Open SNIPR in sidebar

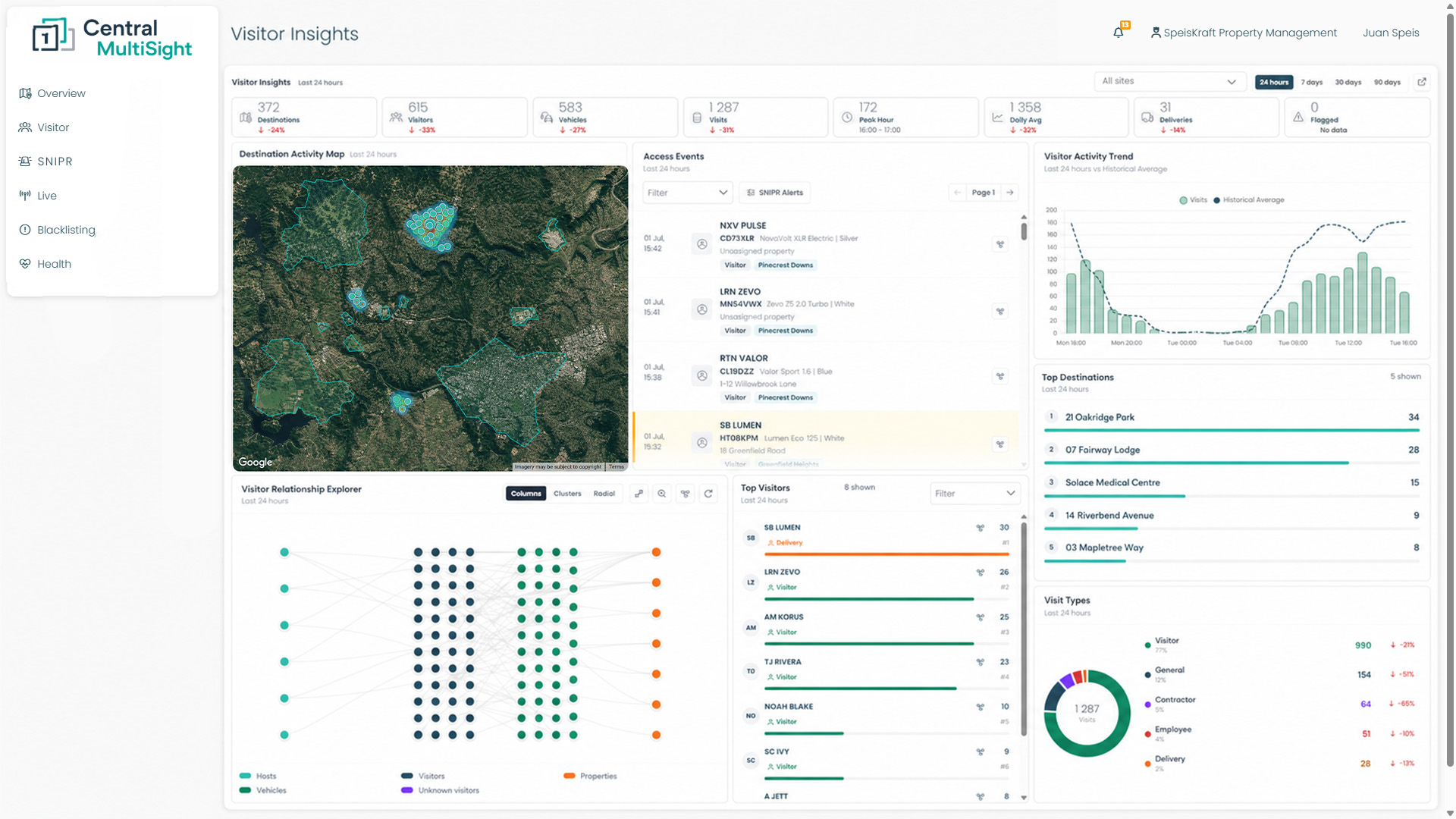(x=45, y=162)
